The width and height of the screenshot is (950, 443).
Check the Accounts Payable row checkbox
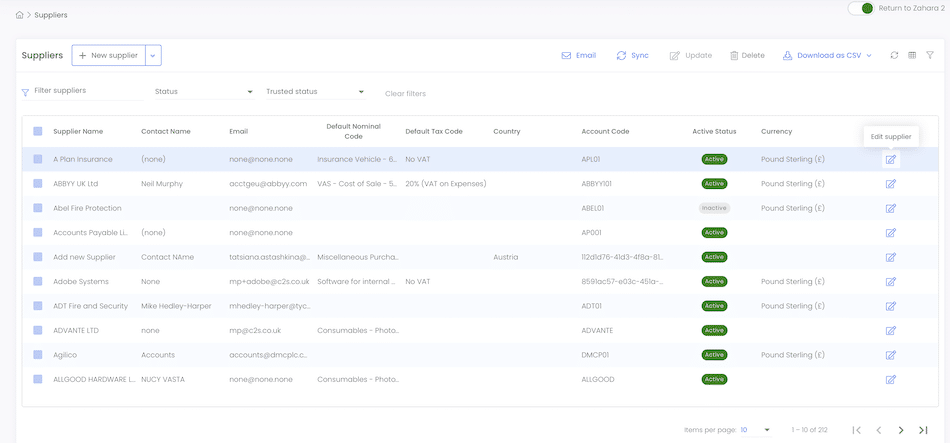38,233
